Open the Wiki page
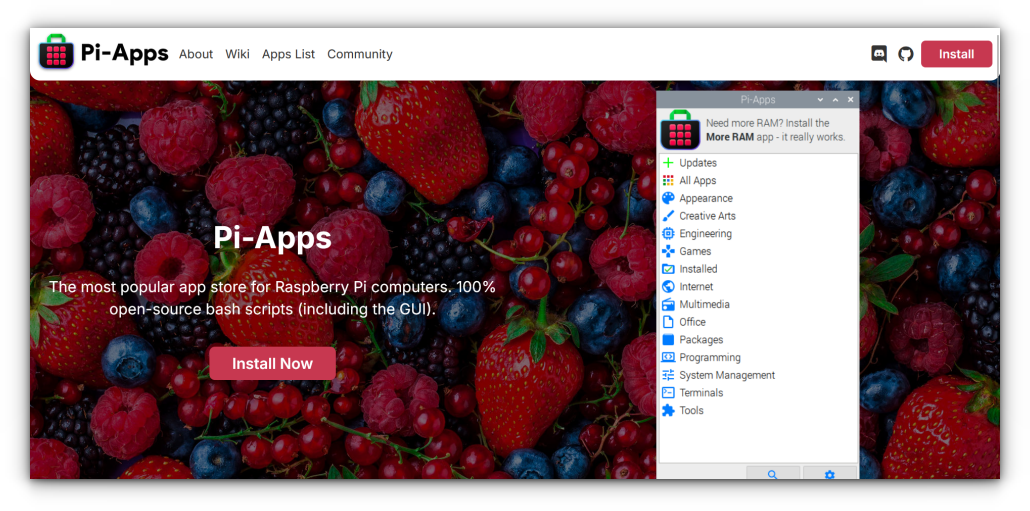Screen dimensions: 1030x511 (237, 54)
